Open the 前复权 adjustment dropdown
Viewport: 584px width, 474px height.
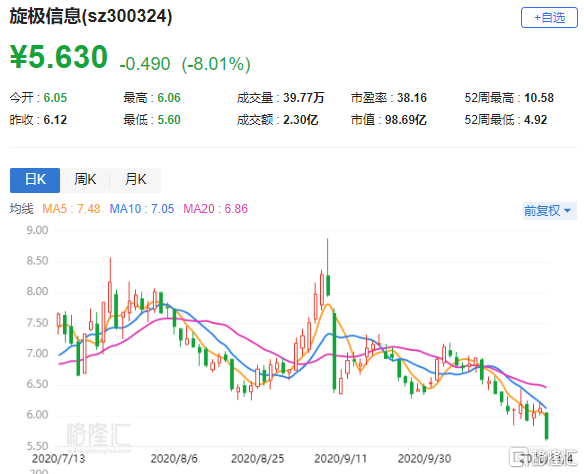pyautogui.click(x=549, y=211)
